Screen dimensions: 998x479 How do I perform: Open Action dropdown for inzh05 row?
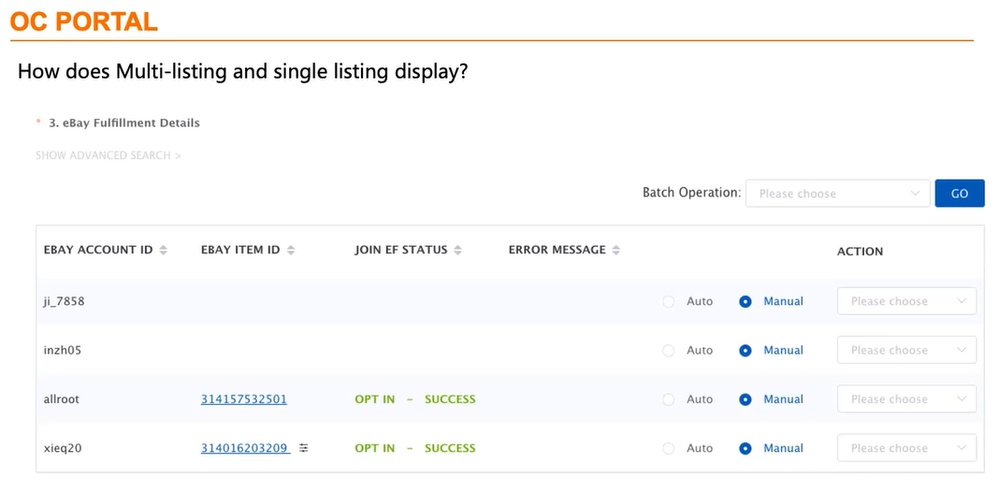point(906,350)
